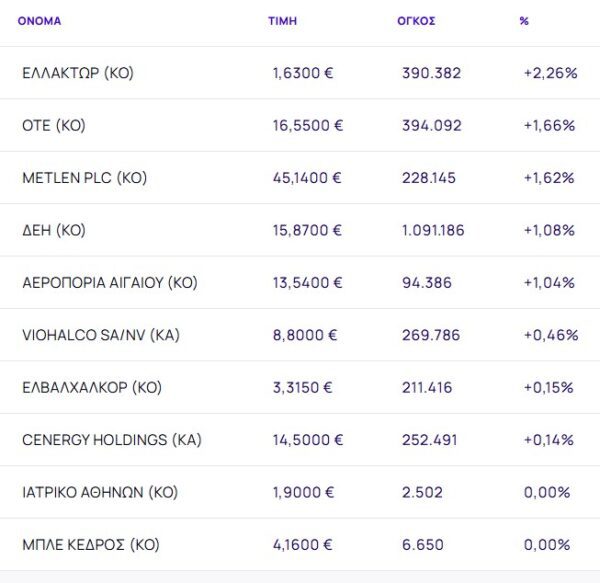The image size is (600, 583).
Task: Click the 45,1400 € METLEN price
Action: 307,178
